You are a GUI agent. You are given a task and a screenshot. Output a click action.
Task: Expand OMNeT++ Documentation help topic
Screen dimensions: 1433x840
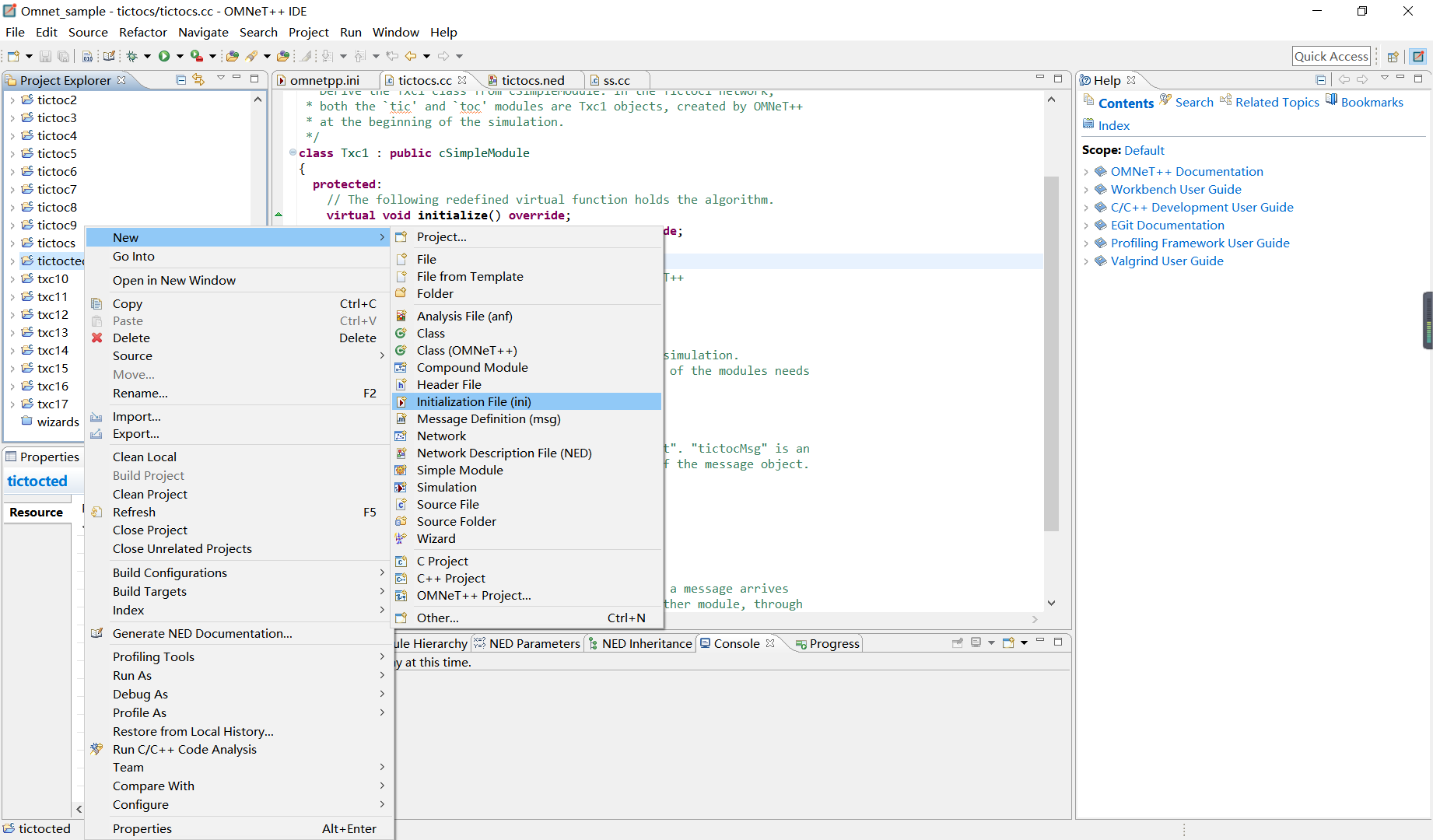[x=1086, y=171]
